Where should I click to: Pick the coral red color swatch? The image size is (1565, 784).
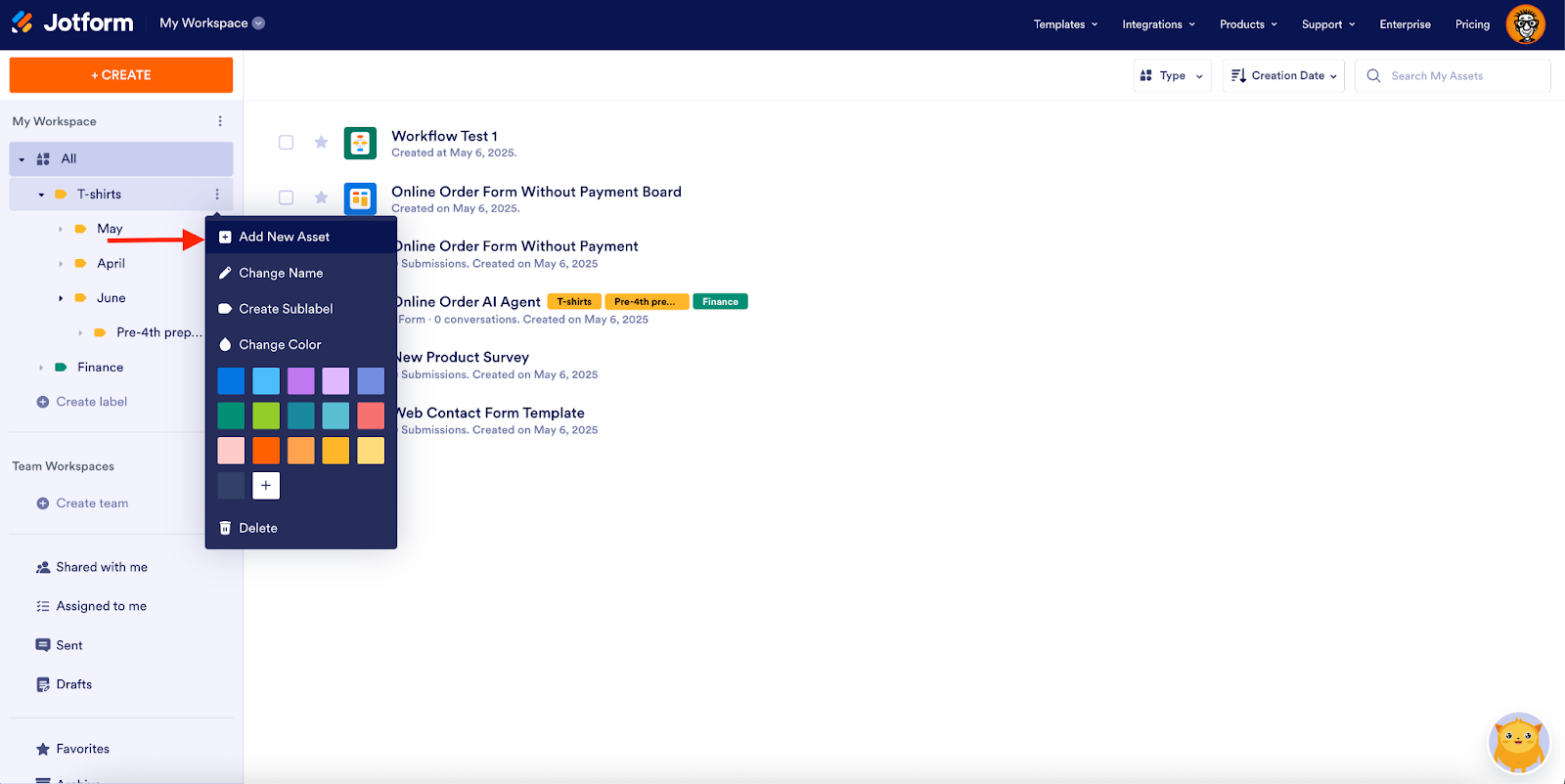(371, 415)
